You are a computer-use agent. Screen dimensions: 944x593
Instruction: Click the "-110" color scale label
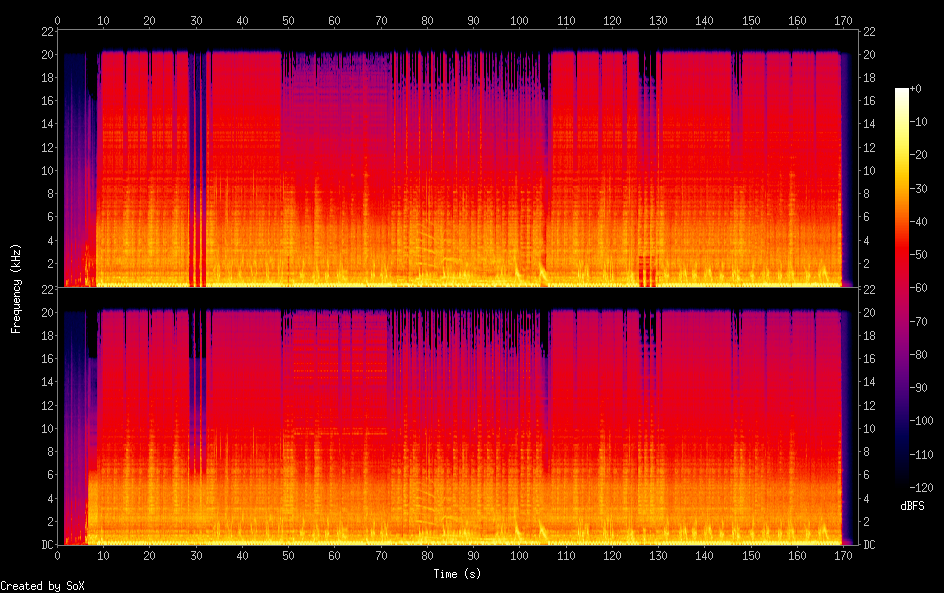point(921,455)
